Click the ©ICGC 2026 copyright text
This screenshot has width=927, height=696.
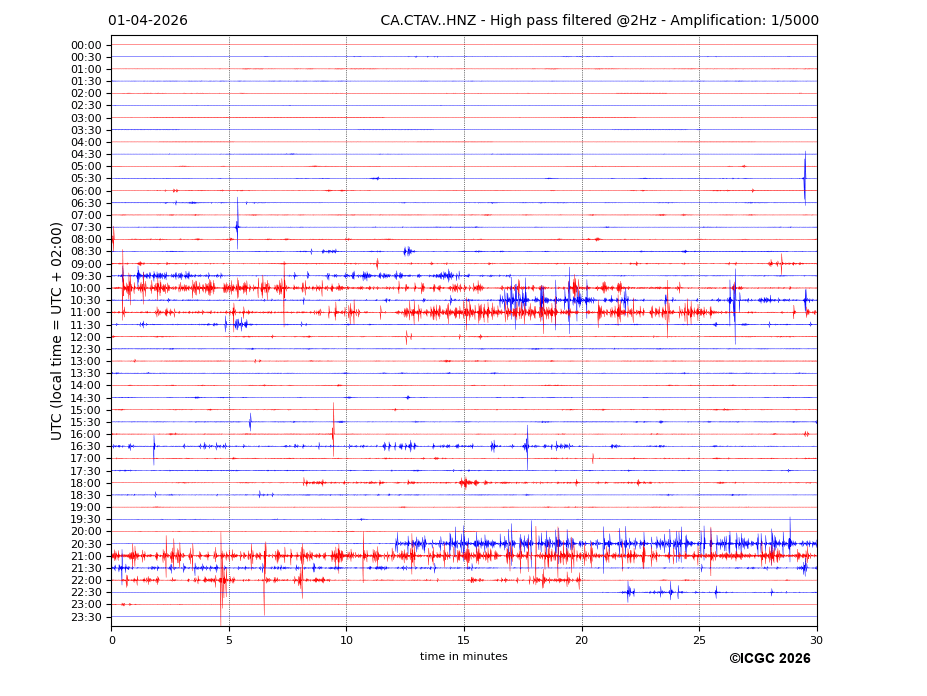coord(769,659)
